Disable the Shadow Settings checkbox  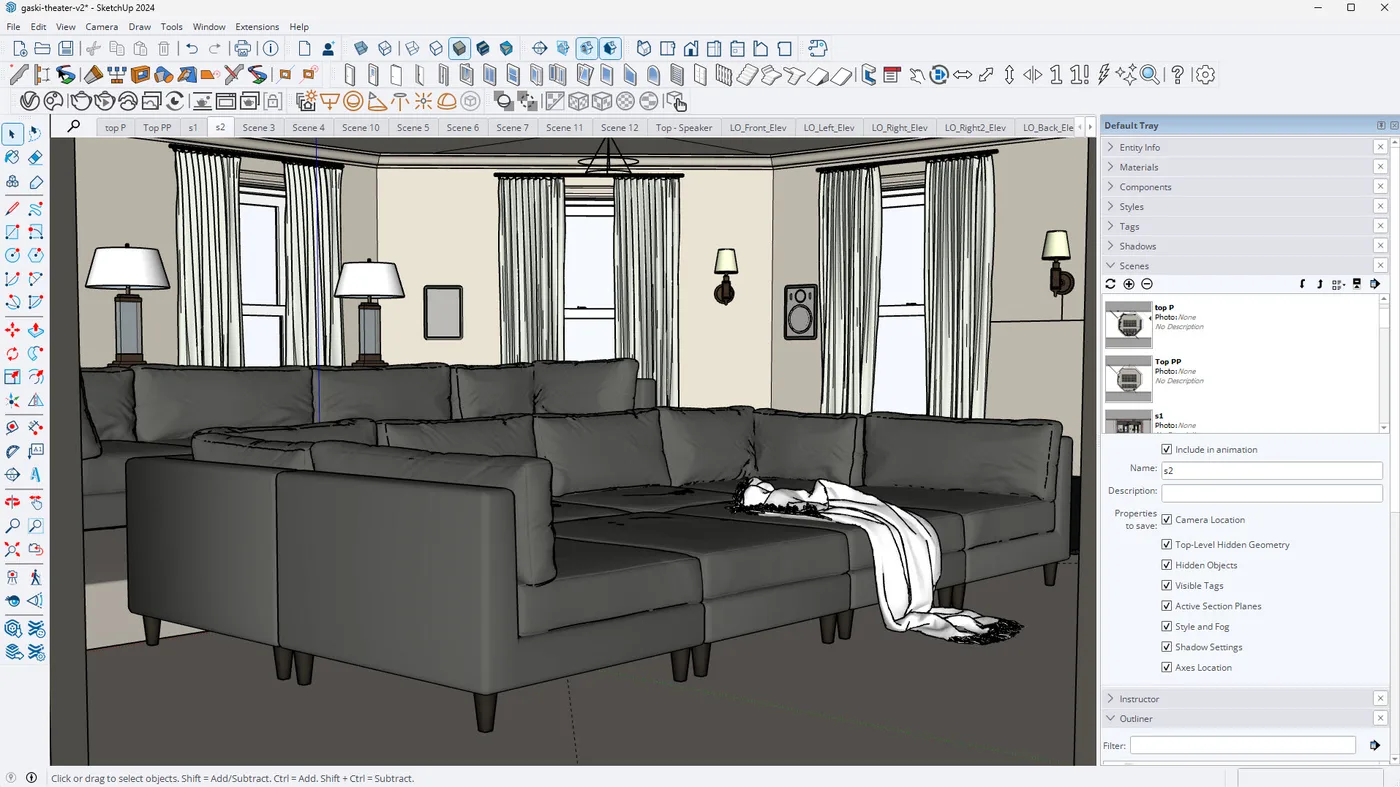coord(1166,647)
